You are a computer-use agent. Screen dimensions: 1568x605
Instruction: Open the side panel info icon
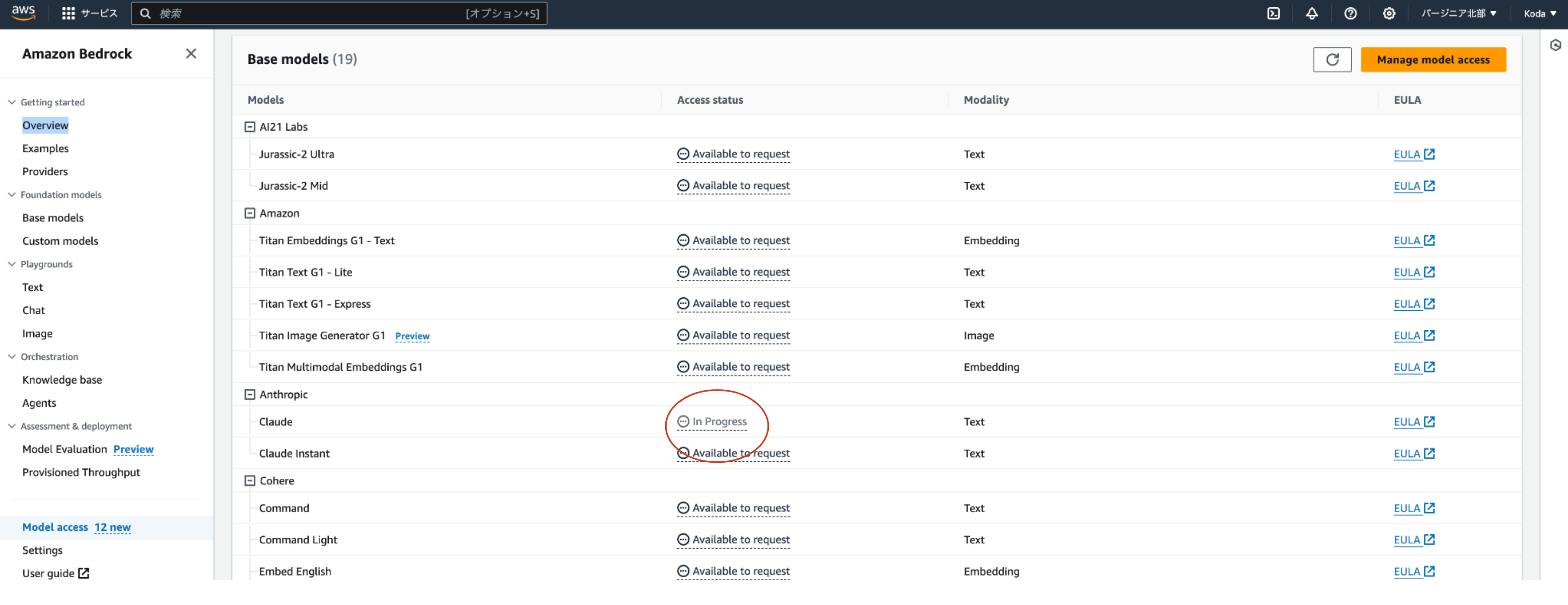(x=1555, y=45)
